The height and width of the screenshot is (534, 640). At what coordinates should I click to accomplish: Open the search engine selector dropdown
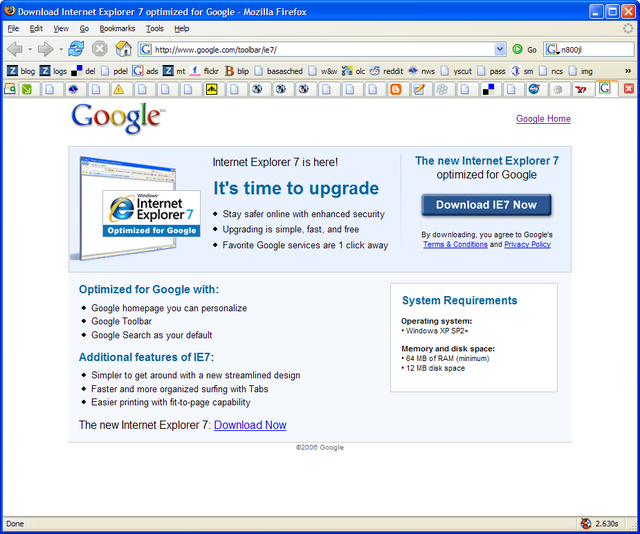coord(553,49)
